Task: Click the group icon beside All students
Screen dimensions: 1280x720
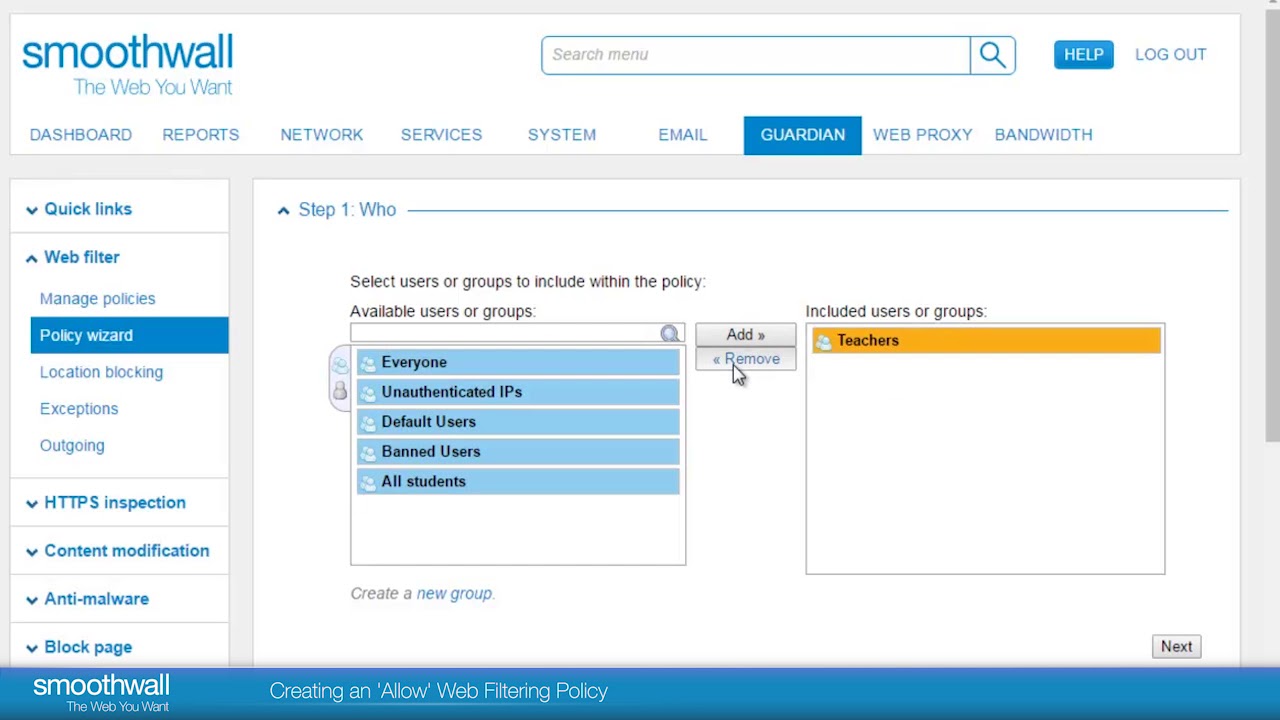Action: point(367,481)
